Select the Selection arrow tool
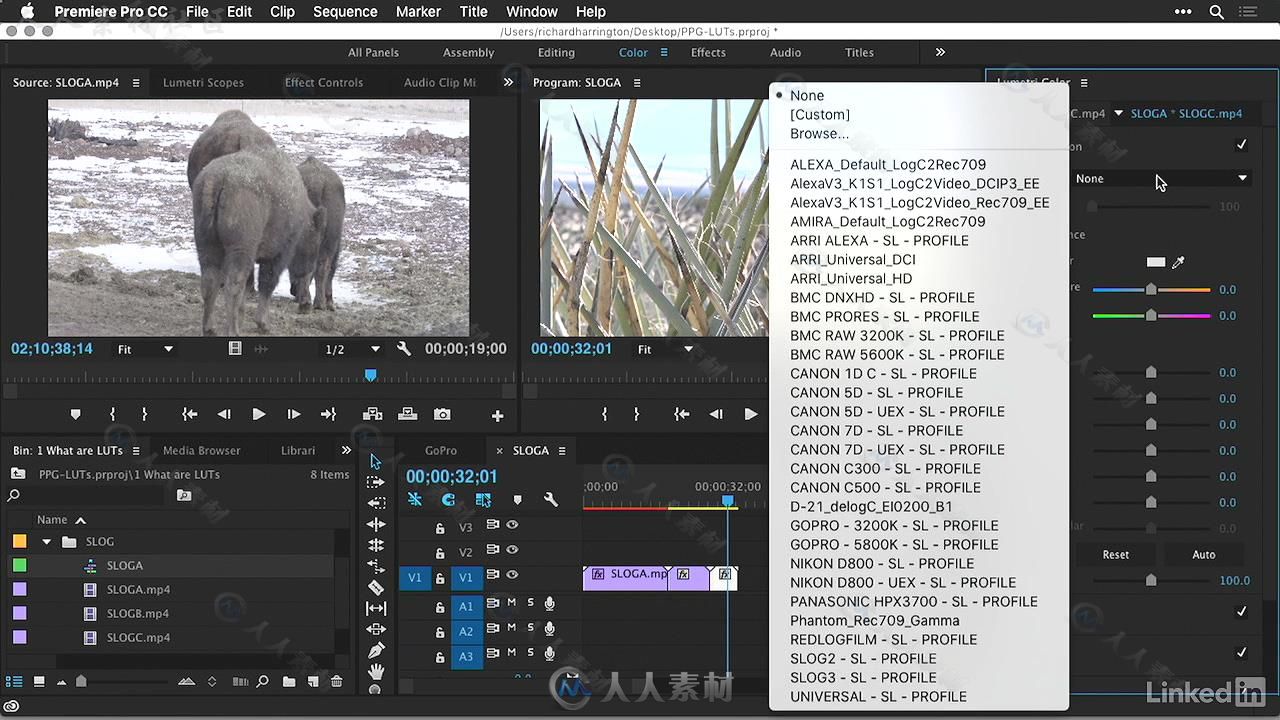 click(x=376, y=461)
